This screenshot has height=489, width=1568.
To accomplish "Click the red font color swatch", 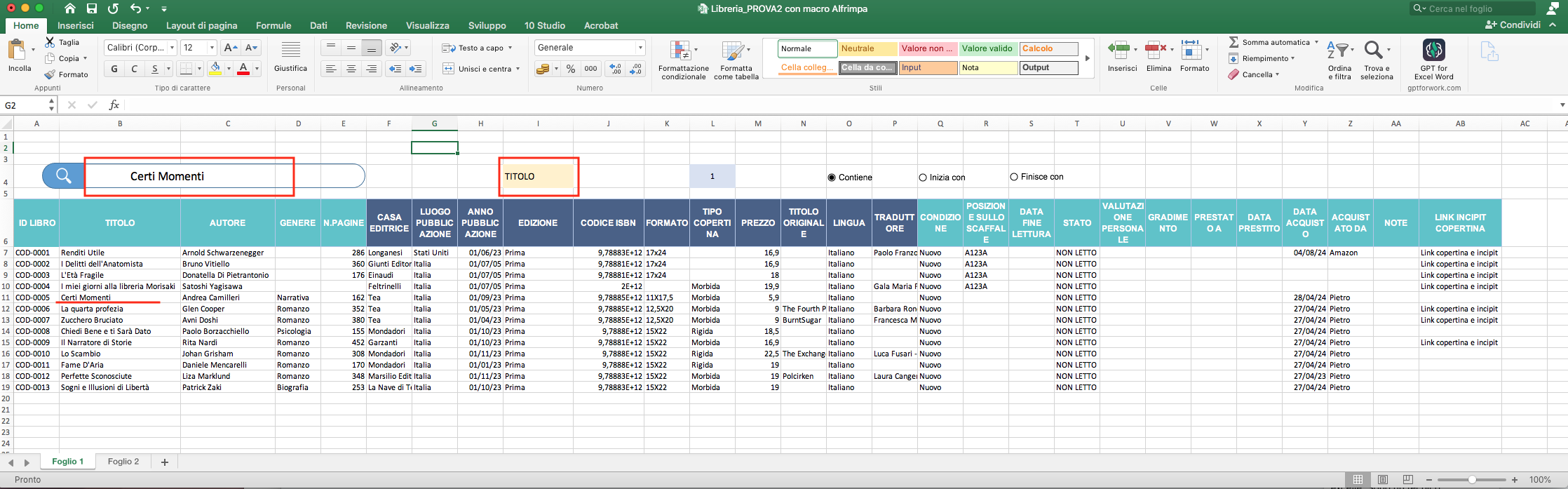I will click(243, 69).
